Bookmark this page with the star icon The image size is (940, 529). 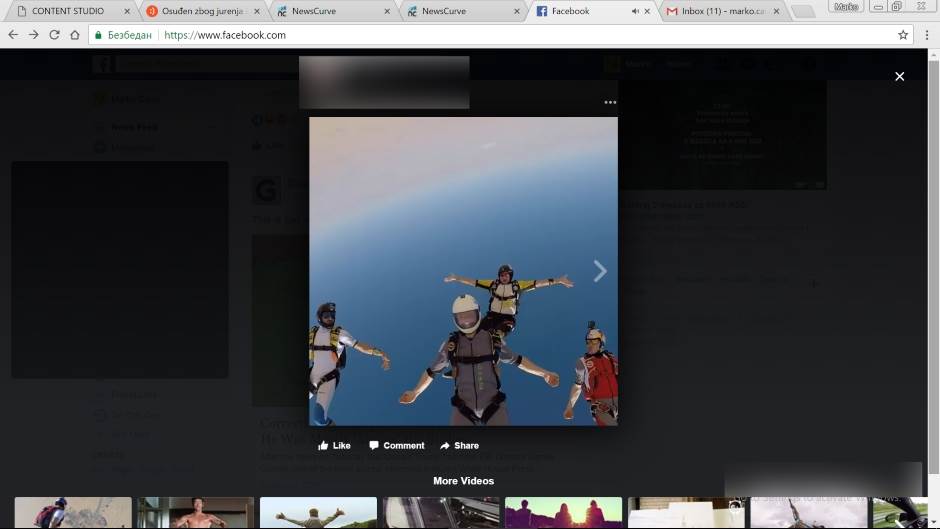tap(903, 35)
